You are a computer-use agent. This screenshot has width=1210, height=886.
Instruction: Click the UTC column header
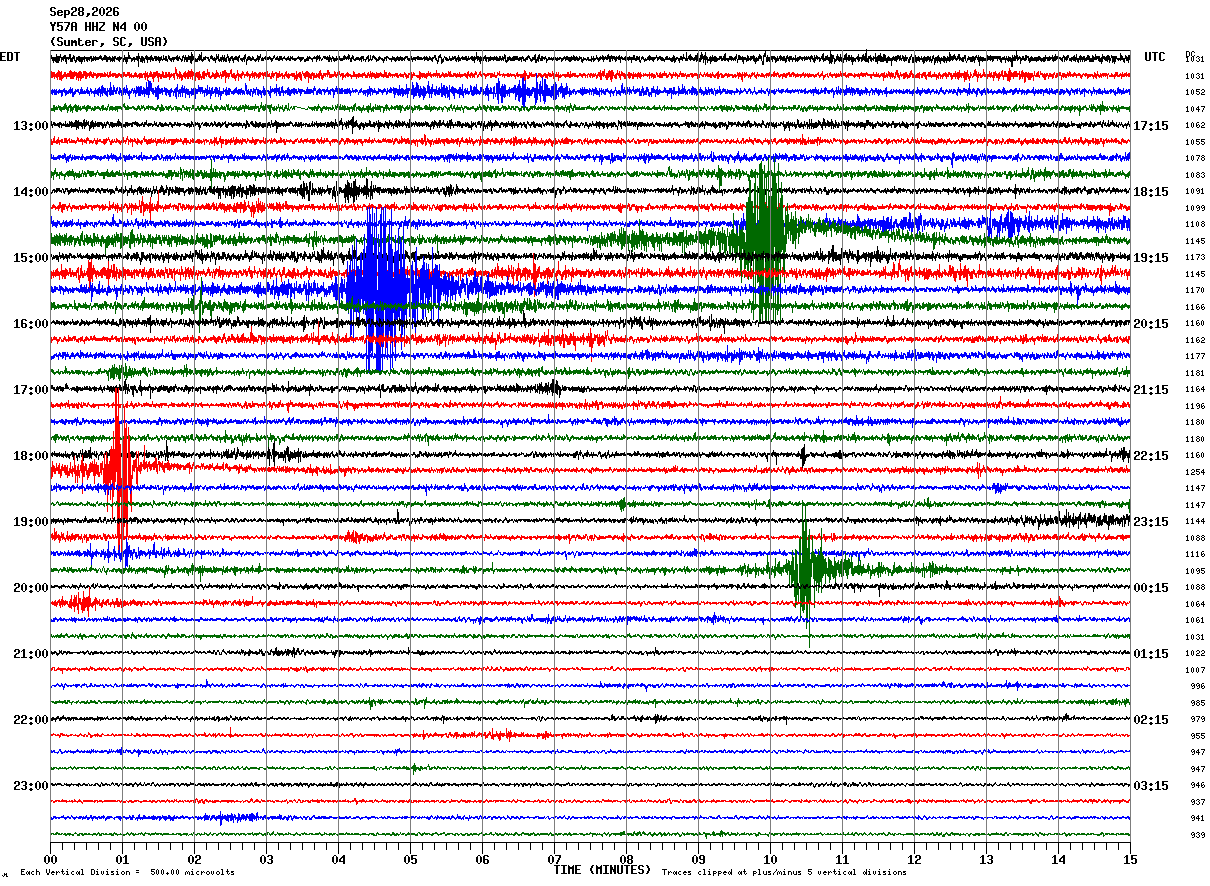pyautogui.click(x=1155, y=57)
